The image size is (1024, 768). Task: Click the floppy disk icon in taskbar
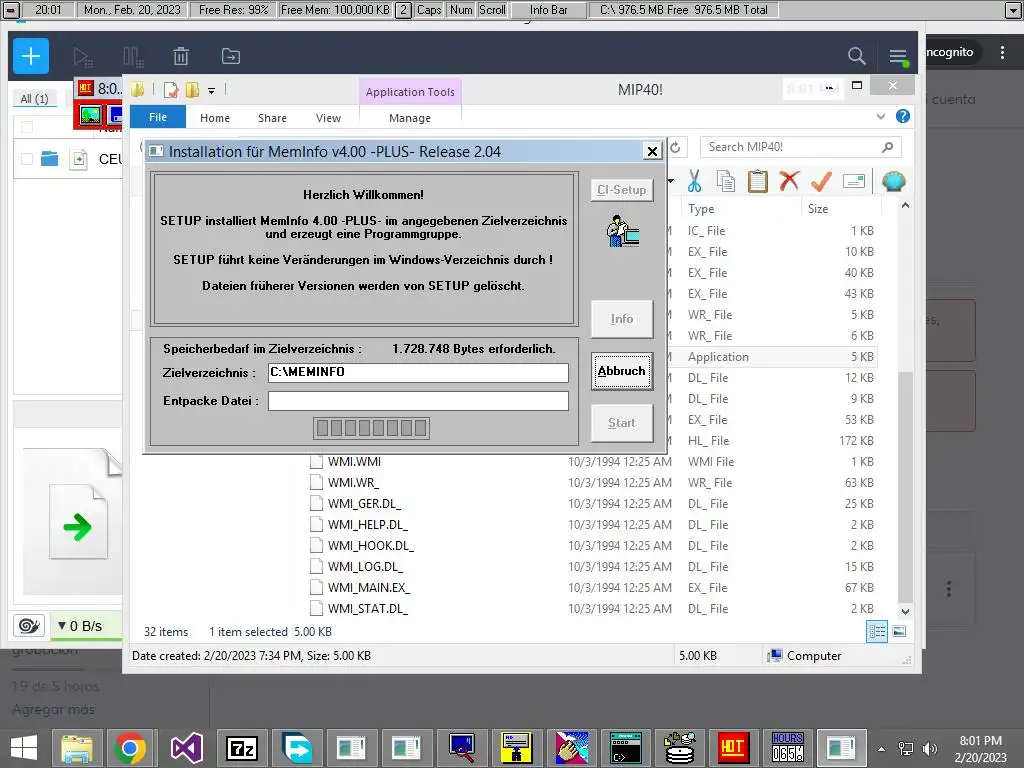point(516,748)
